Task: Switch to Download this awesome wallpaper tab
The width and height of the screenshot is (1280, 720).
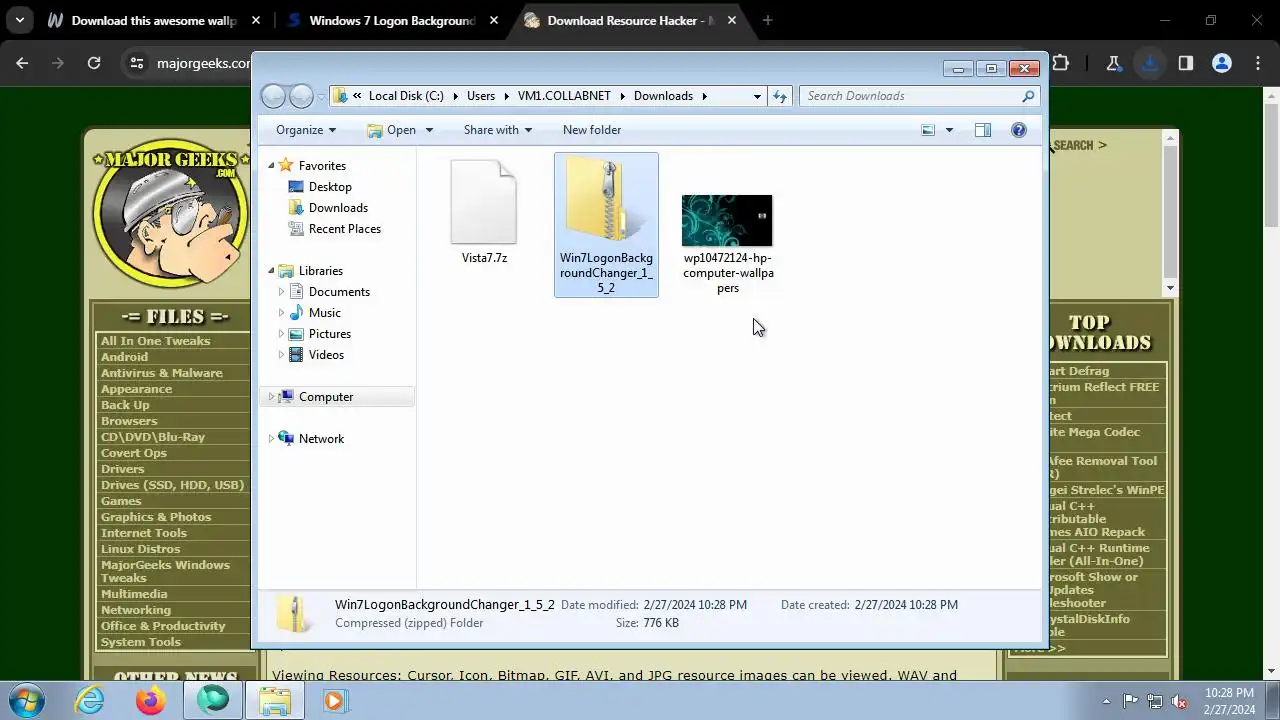Action: tap(155, 20)
